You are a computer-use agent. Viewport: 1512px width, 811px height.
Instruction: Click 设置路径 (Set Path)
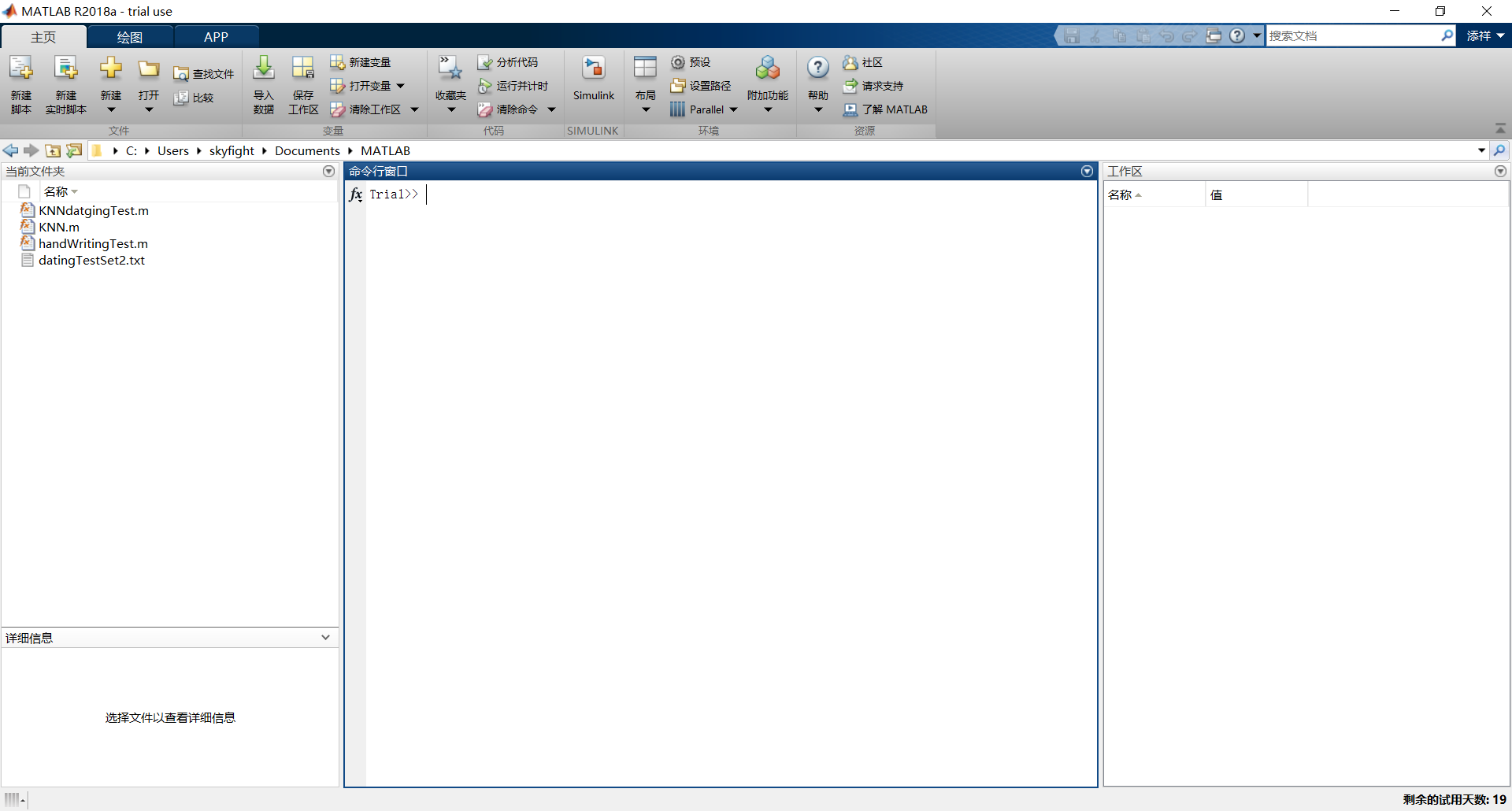coord(701,86)
